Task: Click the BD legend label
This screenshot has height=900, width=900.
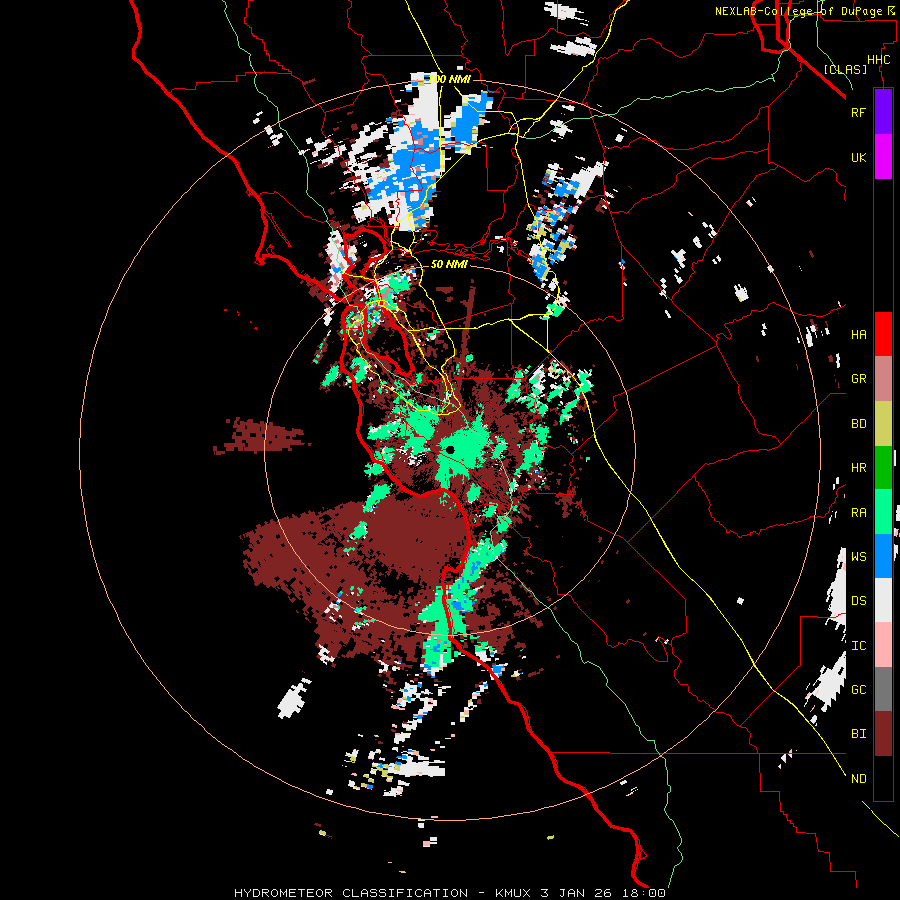Action: tap(858, 424)
